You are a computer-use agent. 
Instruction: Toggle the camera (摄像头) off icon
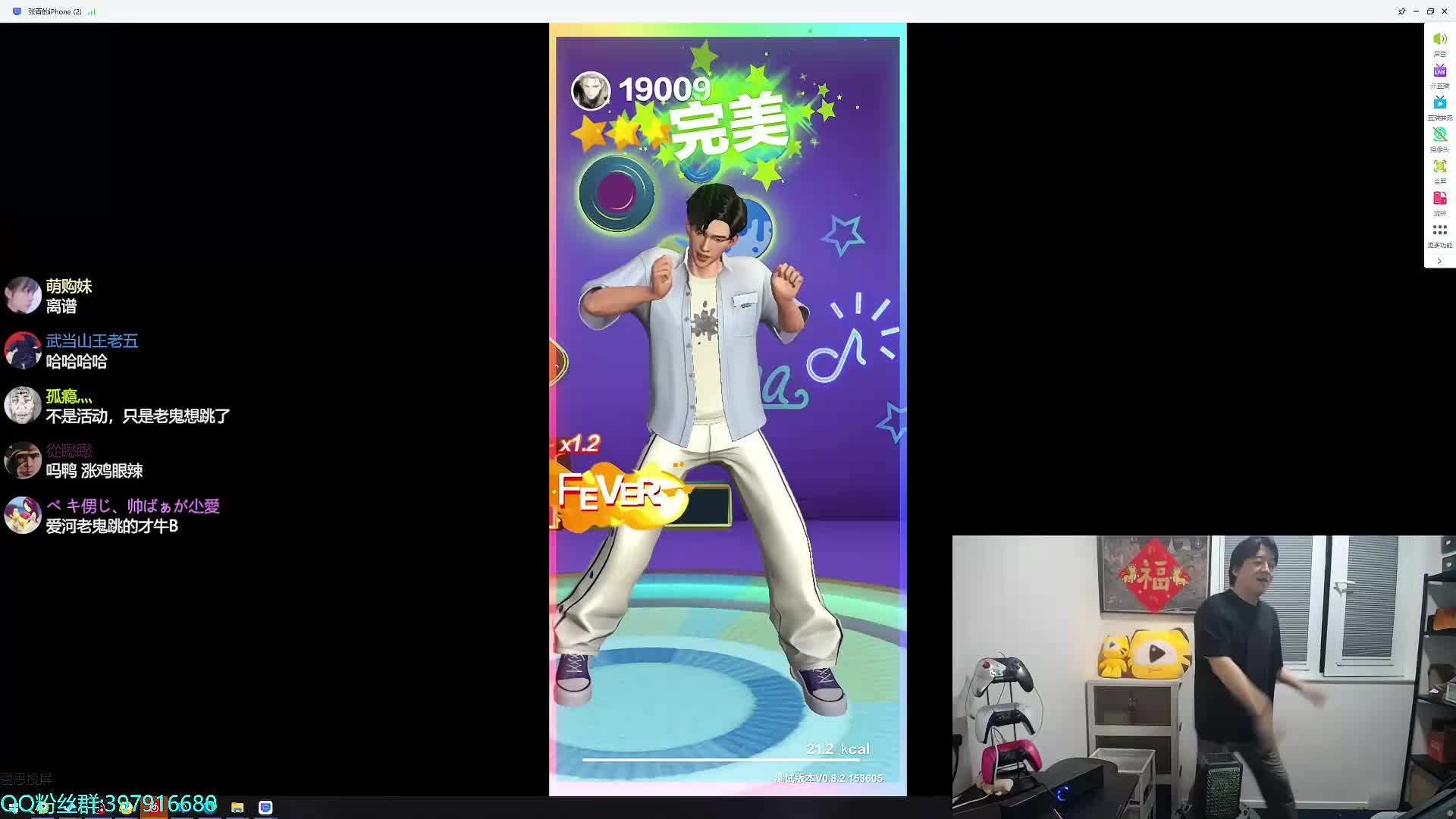[1439, 135]
